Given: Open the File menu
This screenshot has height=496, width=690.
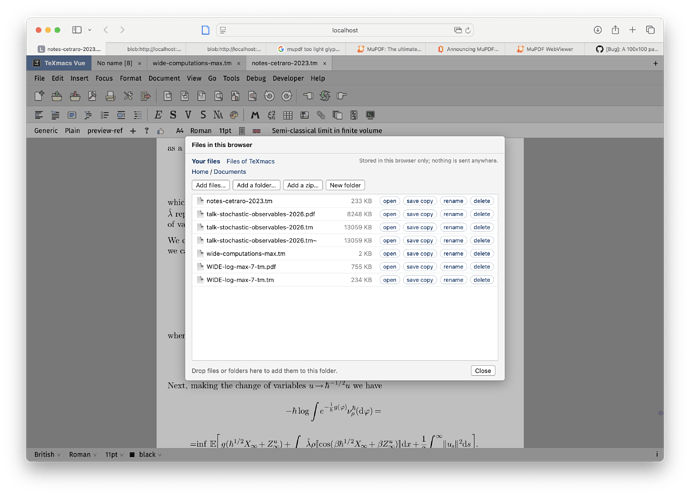Looking at the screenshot, I should click(x=40, y=78).
